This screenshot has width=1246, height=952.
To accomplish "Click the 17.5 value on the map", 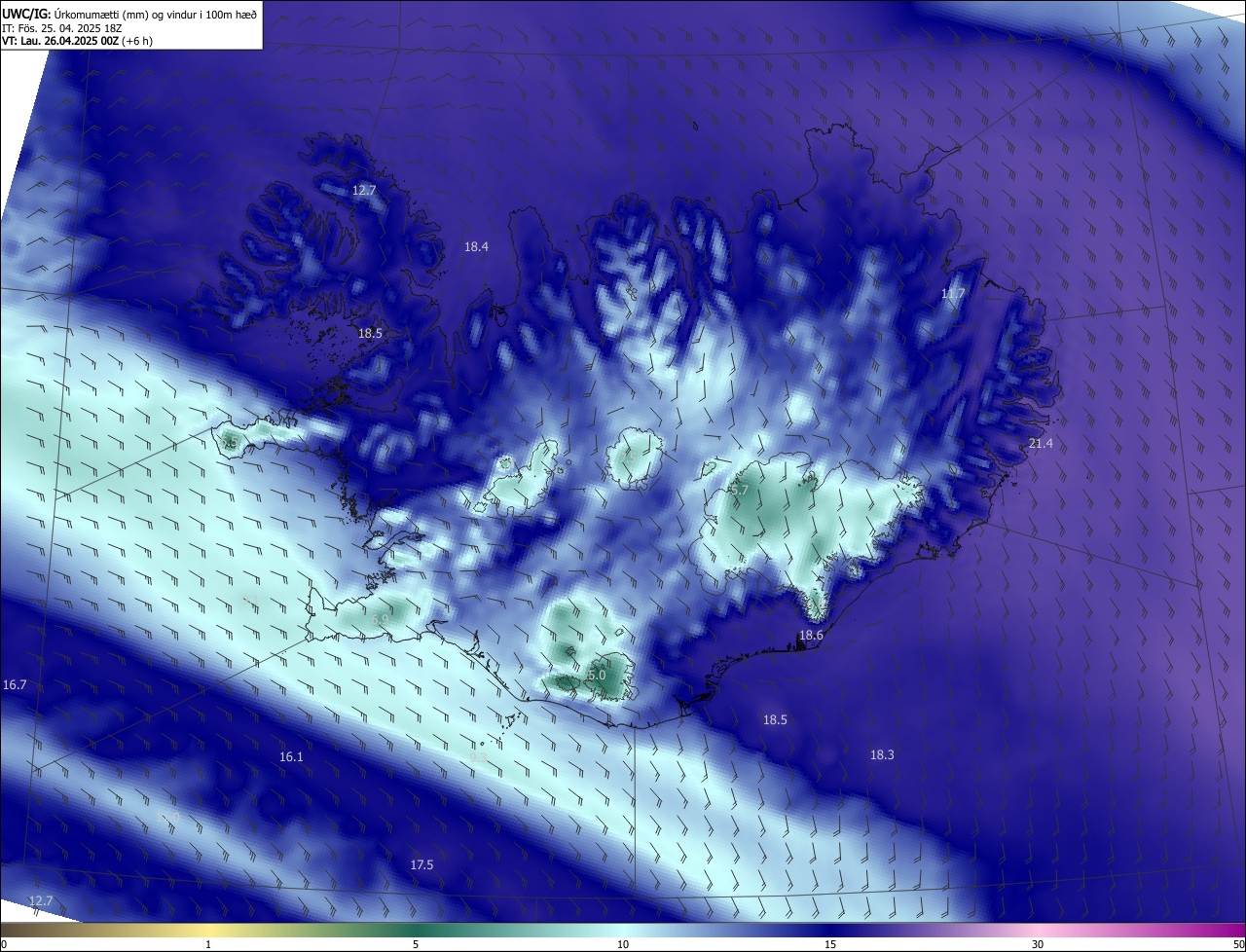I will [421, 865].
